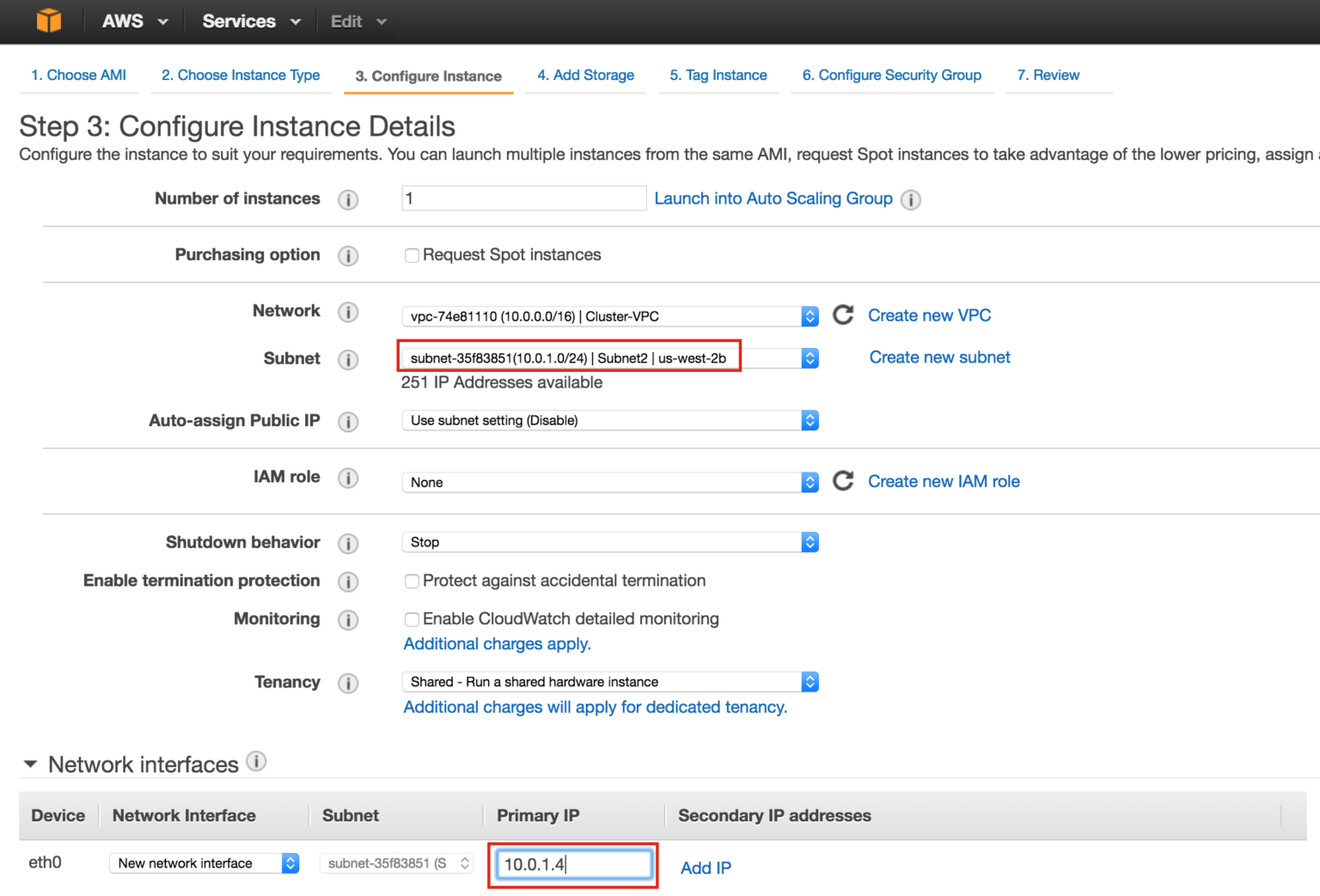Click Launch into Auto Scaling Group link

[x=773, y=198]
